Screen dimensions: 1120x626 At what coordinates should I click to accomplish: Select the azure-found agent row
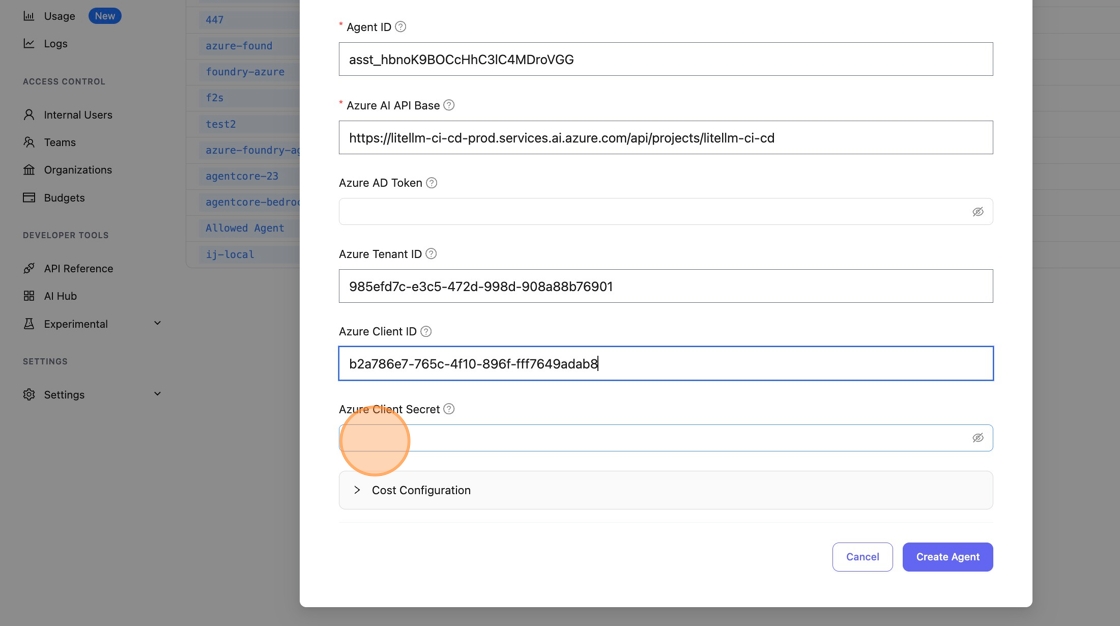[239, 46]
